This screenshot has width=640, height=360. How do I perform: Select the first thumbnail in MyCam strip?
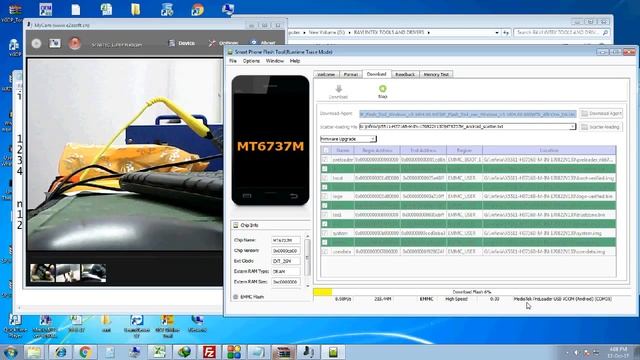click(42, 273)
